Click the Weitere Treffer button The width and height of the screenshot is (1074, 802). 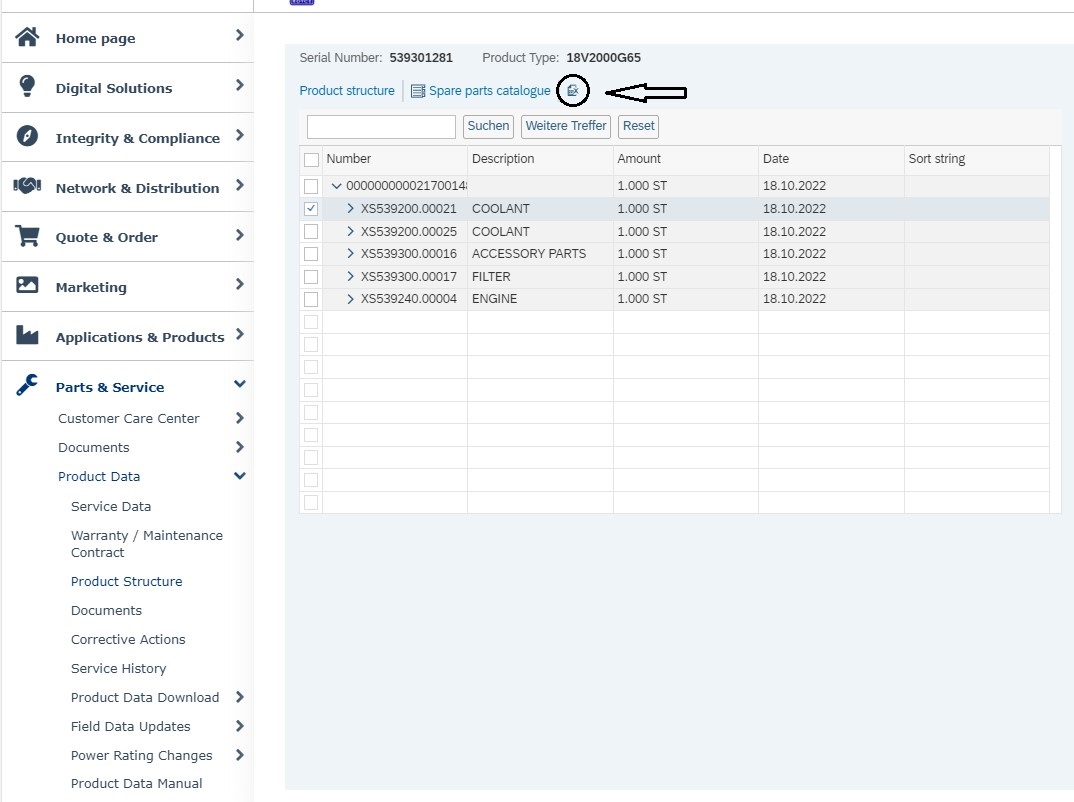coord(566,126)
